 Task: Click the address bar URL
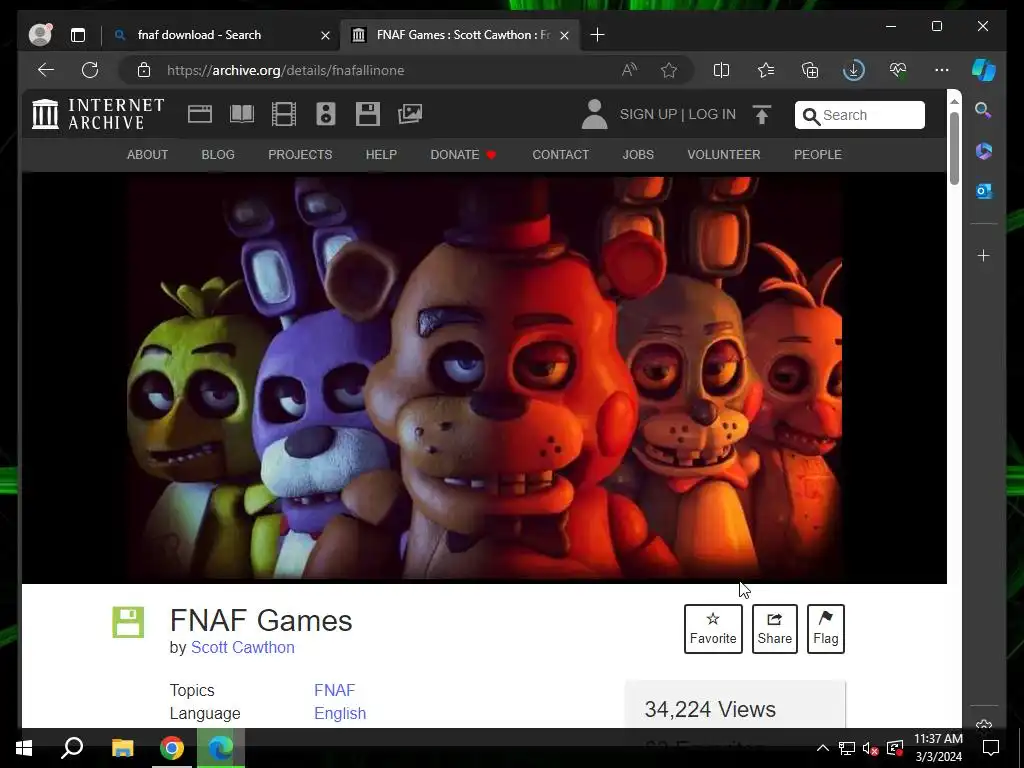point(285,70)
